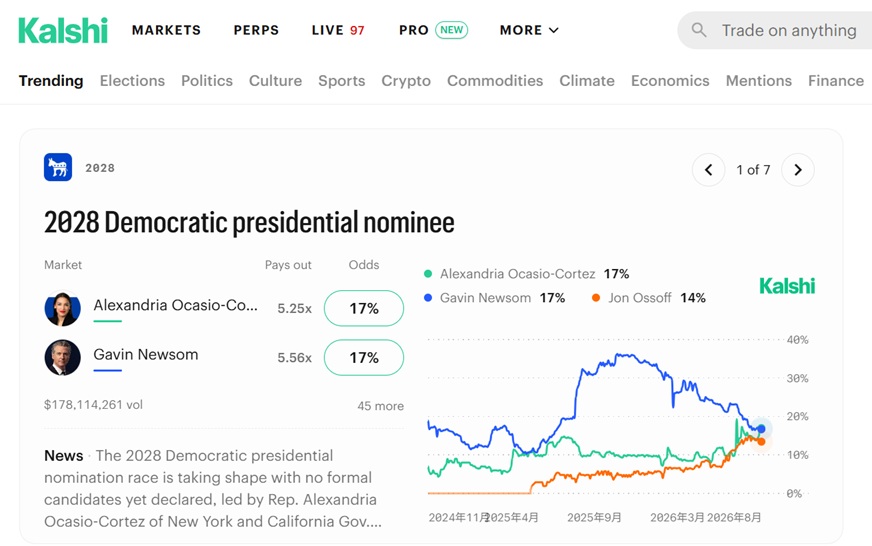The width and height of the screenshot is (872, 546).
Task: Select the 17% odds button for Newsom
Action: (x=364, y=358)
